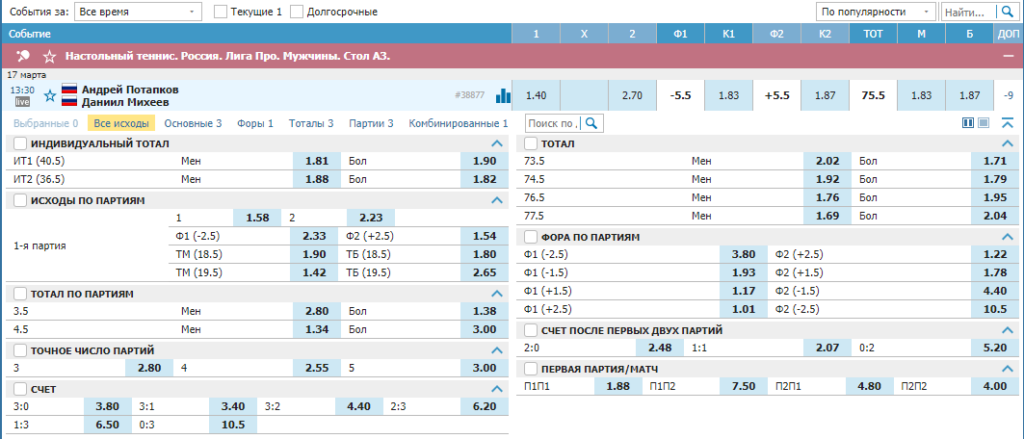Select total 73.5 Мен odds 2.02

[x=827, y=161]
